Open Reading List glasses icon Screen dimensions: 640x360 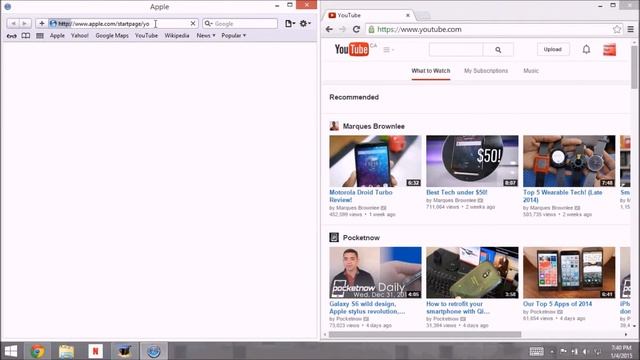(11, 36)
